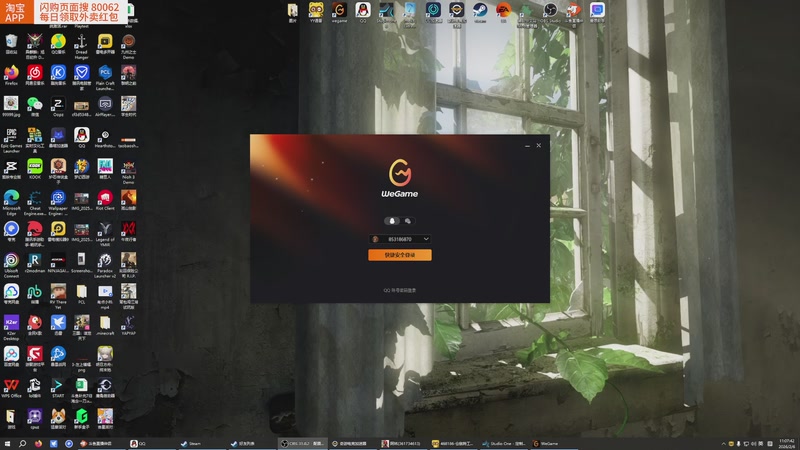Switch to the WeGame taskbar item
Image resolution: width=800 pixels, height=450 pixels.
(x=554, y=443)
